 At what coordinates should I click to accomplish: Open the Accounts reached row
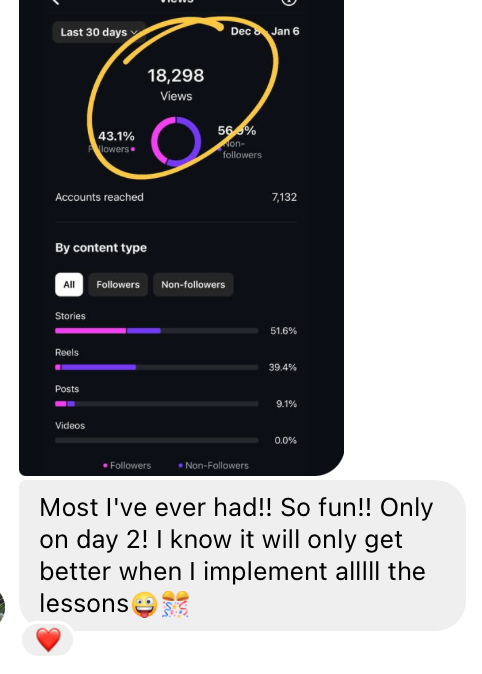point(176,197)
